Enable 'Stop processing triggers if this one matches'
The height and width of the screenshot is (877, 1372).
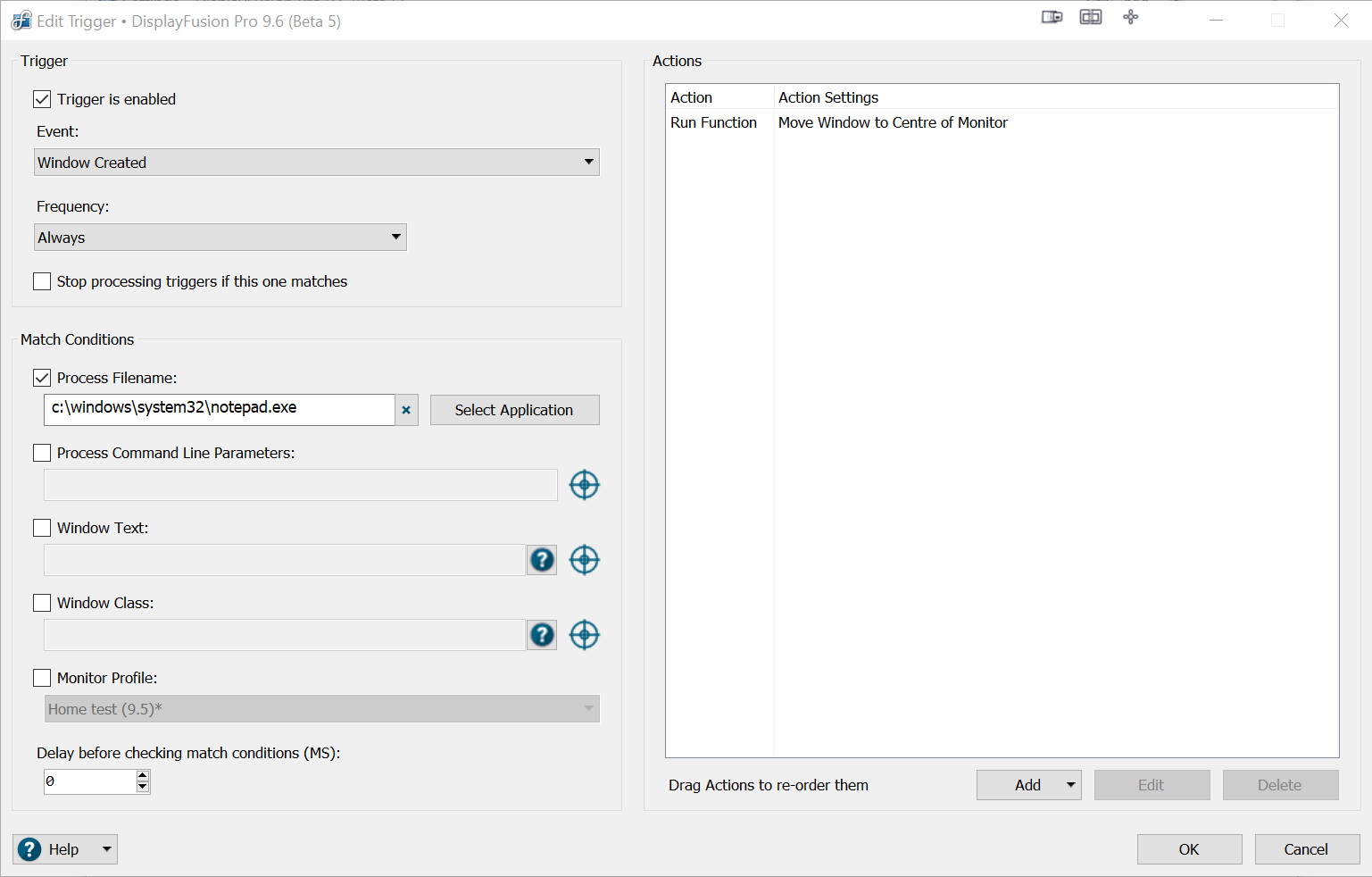[x=42, y=281]
